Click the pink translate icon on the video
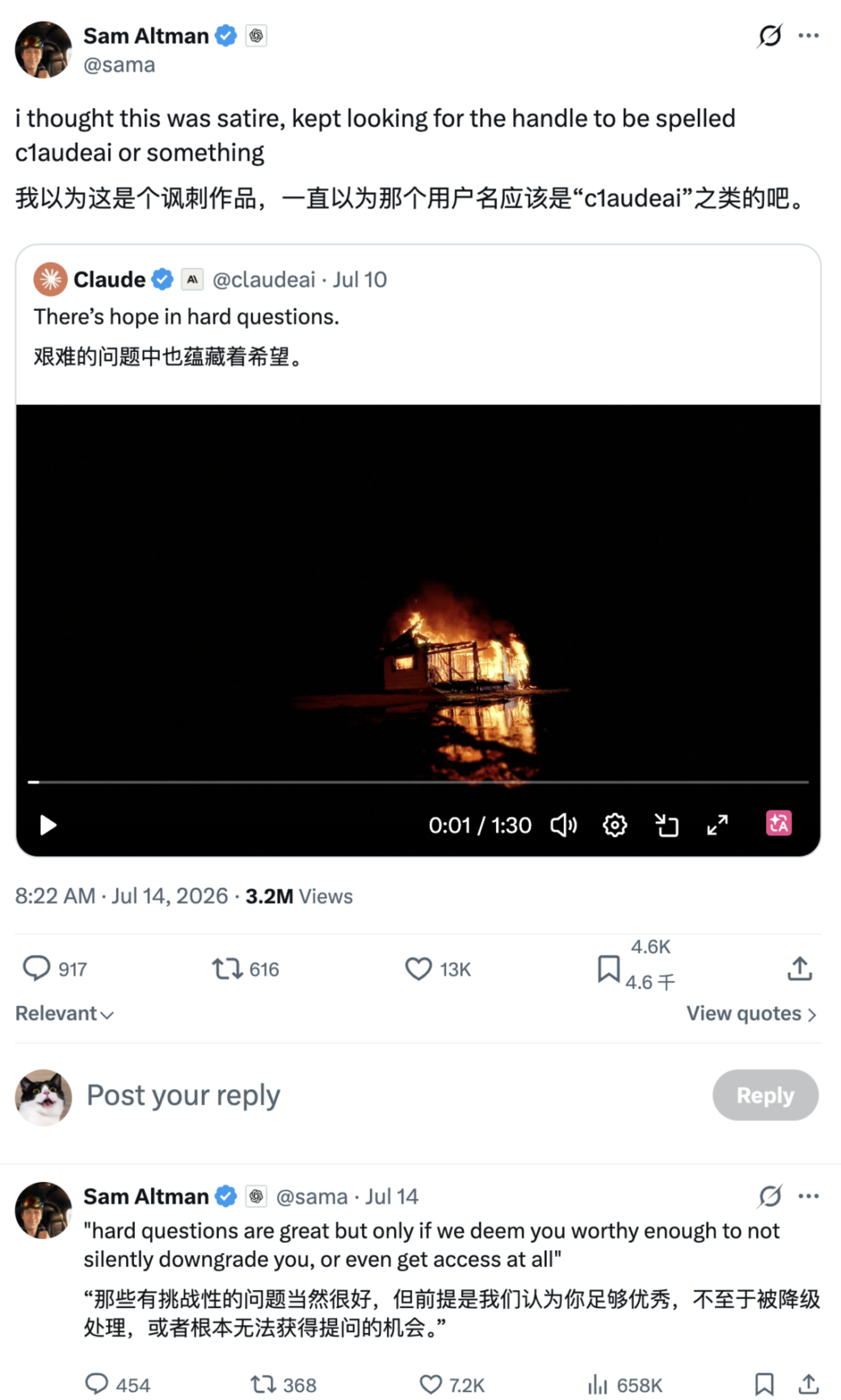Screen dimensions: 841x1400 pos(779,824)
